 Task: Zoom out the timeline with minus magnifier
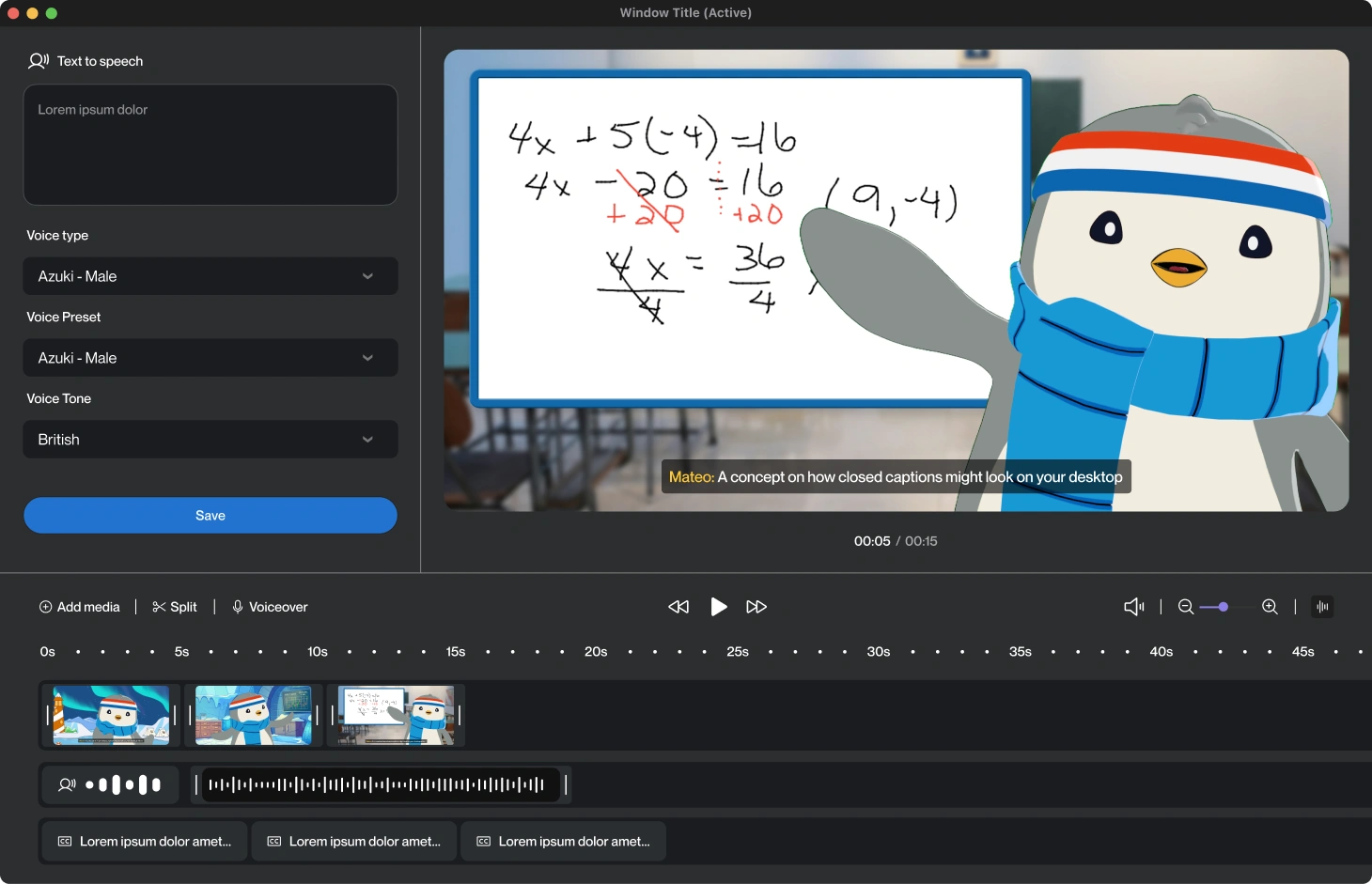click(1186, 607)
